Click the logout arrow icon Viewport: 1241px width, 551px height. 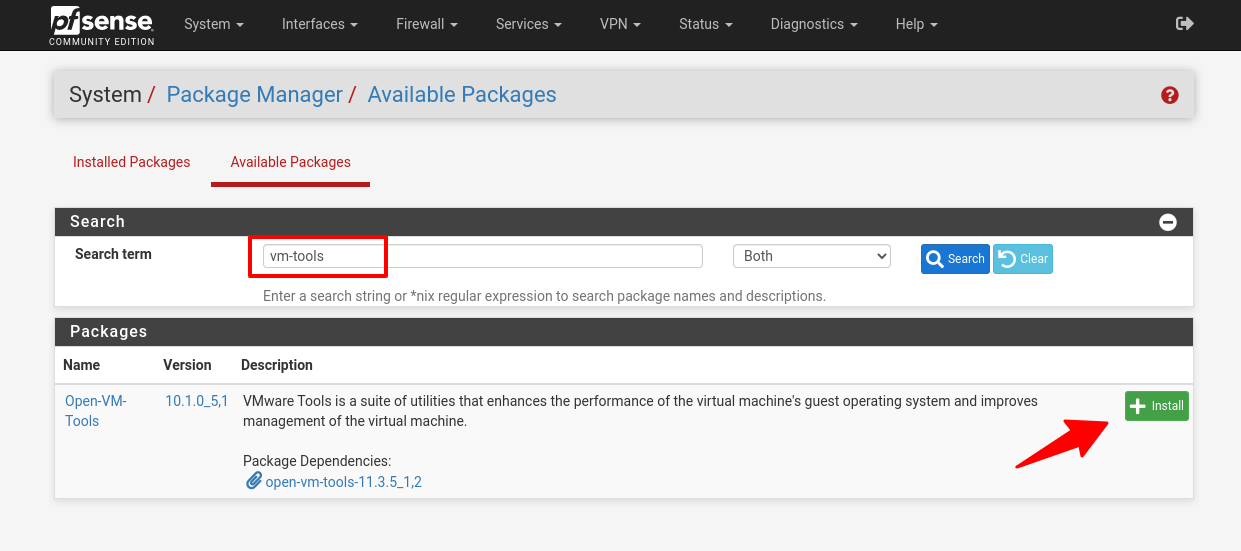point(1185,23)
